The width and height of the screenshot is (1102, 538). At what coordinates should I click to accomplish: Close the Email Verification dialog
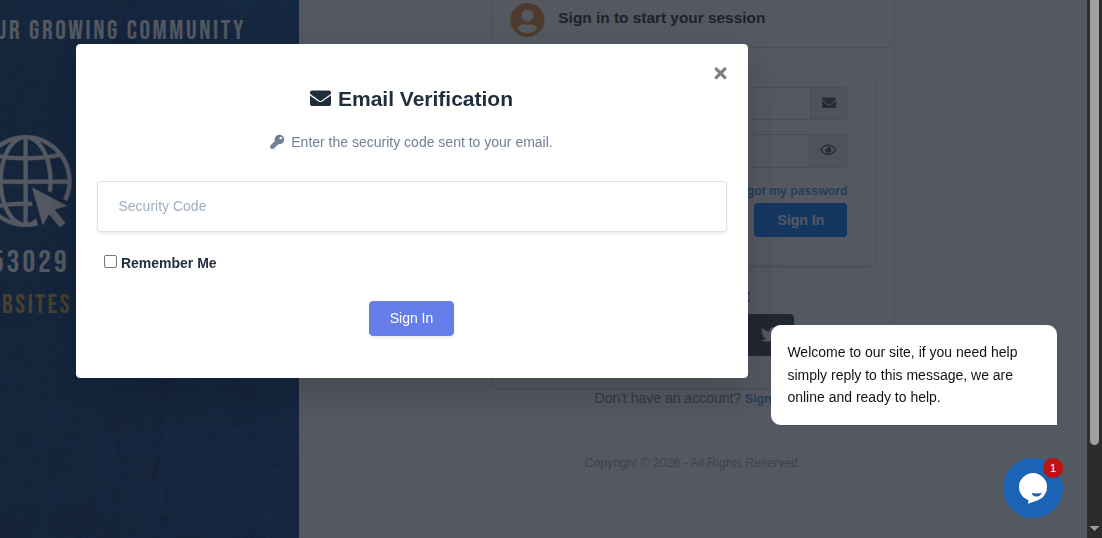pyautogui.click(x=720, y=73)
